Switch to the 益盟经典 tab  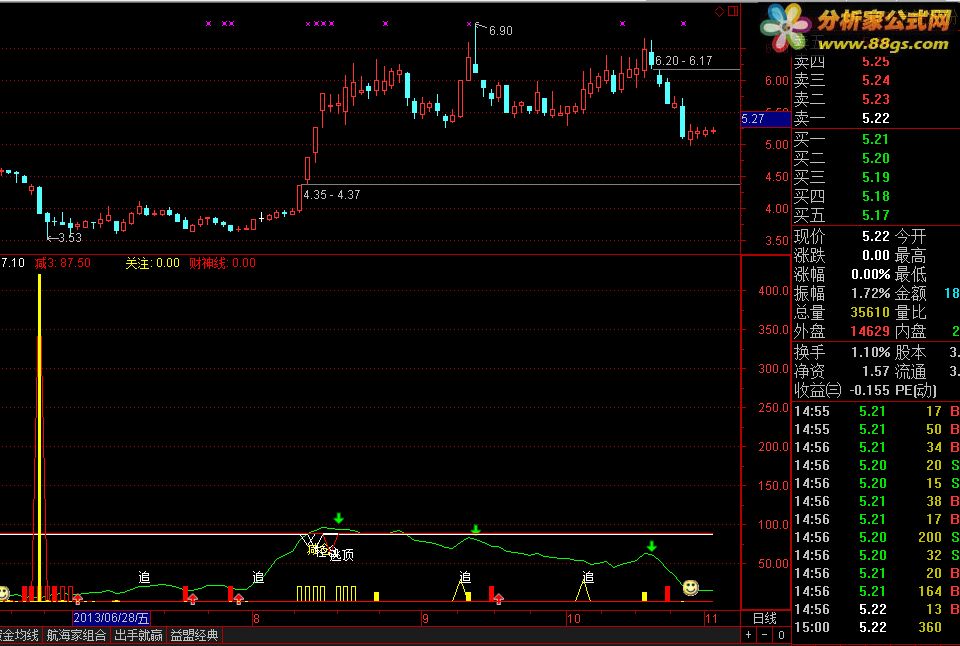tap(194, 636)
